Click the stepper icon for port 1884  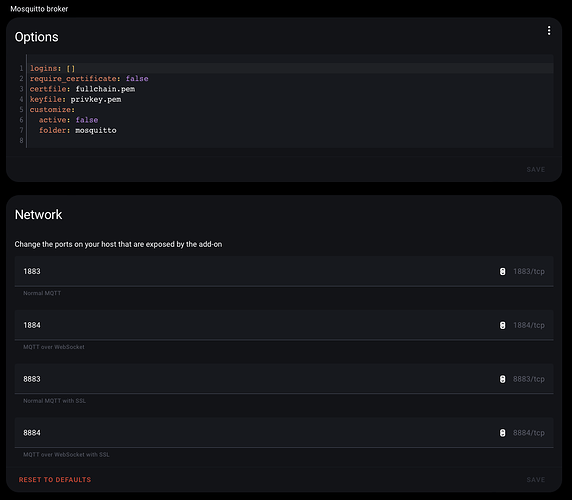coord(502,325)
